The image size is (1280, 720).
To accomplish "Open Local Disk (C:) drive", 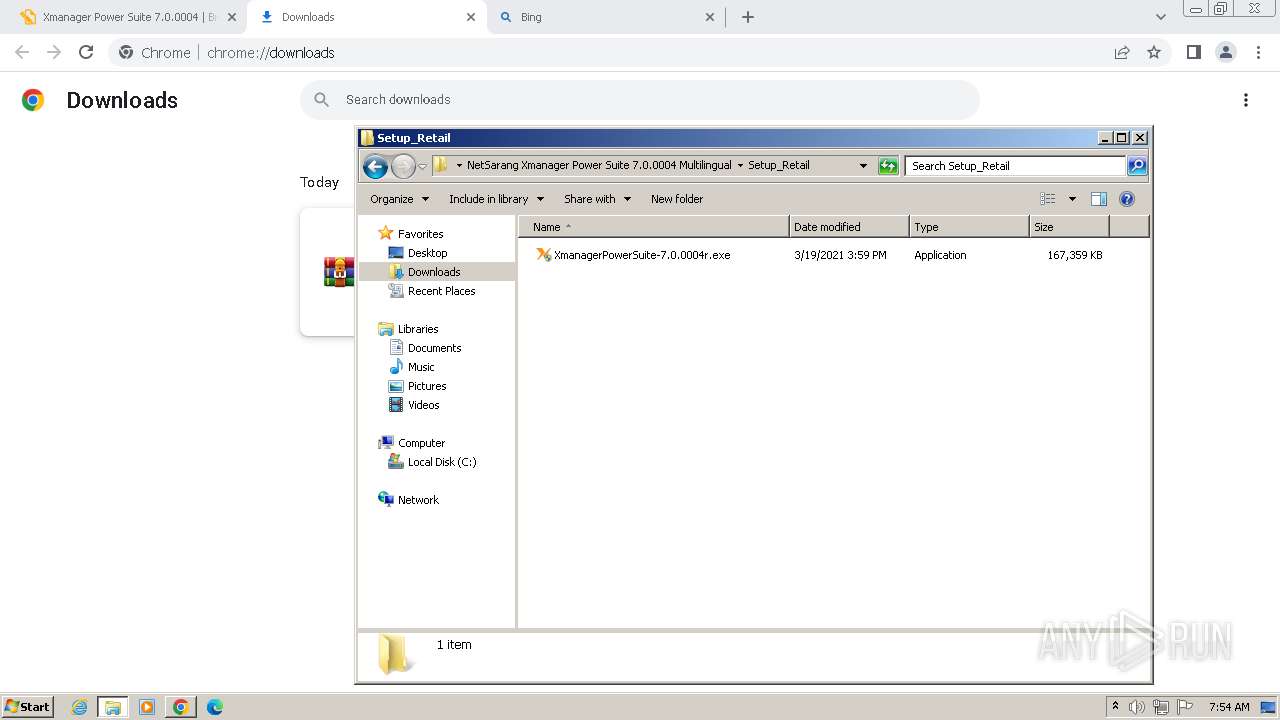I will pos(441,462).
